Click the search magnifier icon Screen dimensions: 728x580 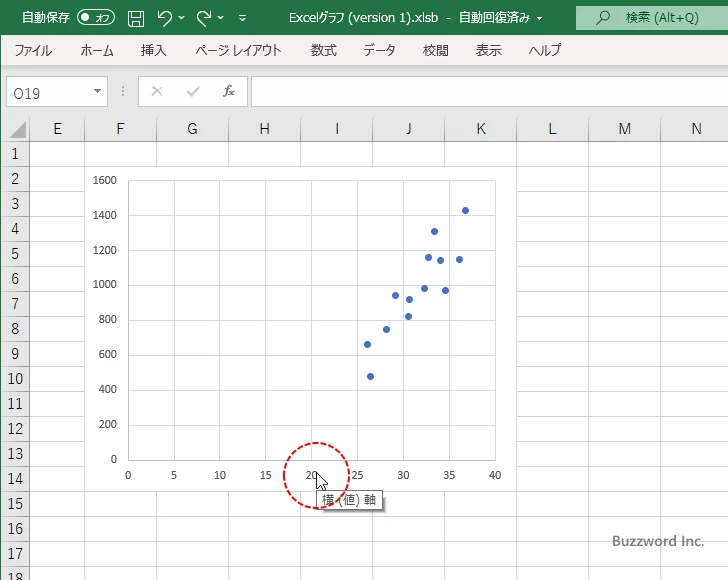[x=603, y=18]
